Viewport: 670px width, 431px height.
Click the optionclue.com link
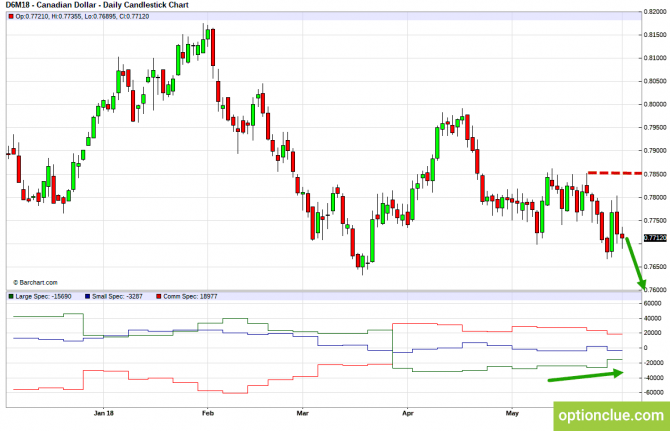(611, 415)
